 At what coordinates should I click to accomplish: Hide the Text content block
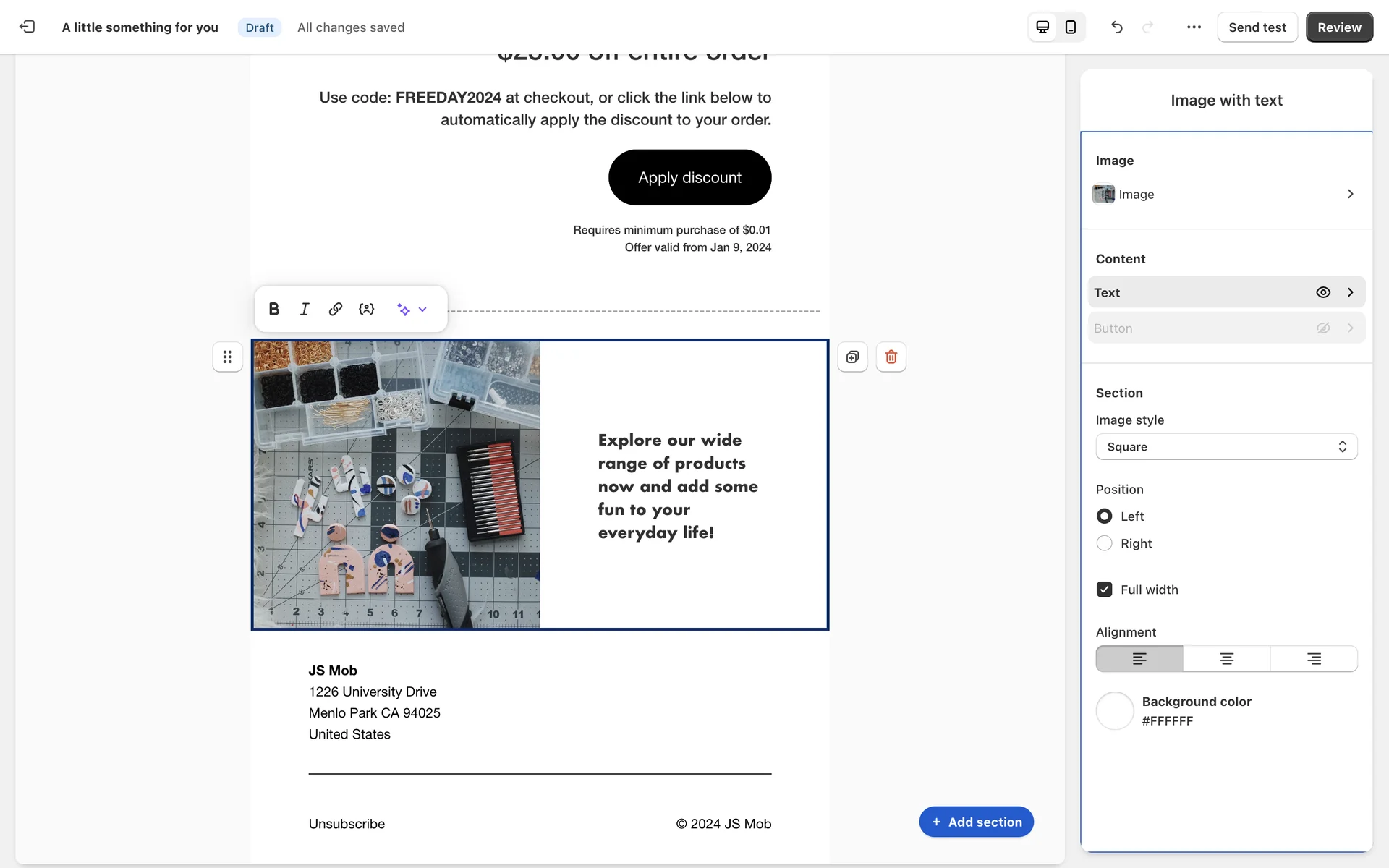tap(1322, 292)
